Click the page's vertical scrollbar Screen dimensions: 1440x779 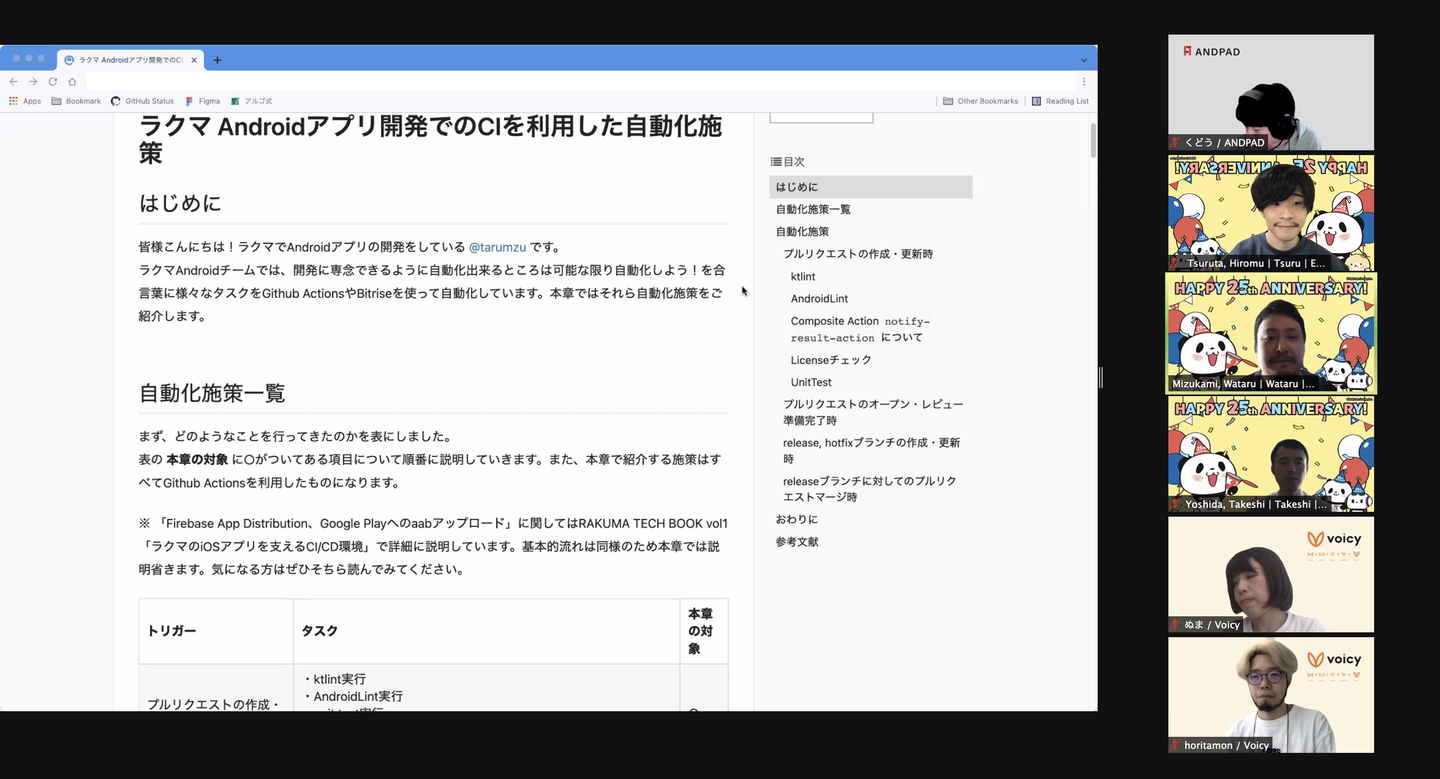(x=1093, y=140)
